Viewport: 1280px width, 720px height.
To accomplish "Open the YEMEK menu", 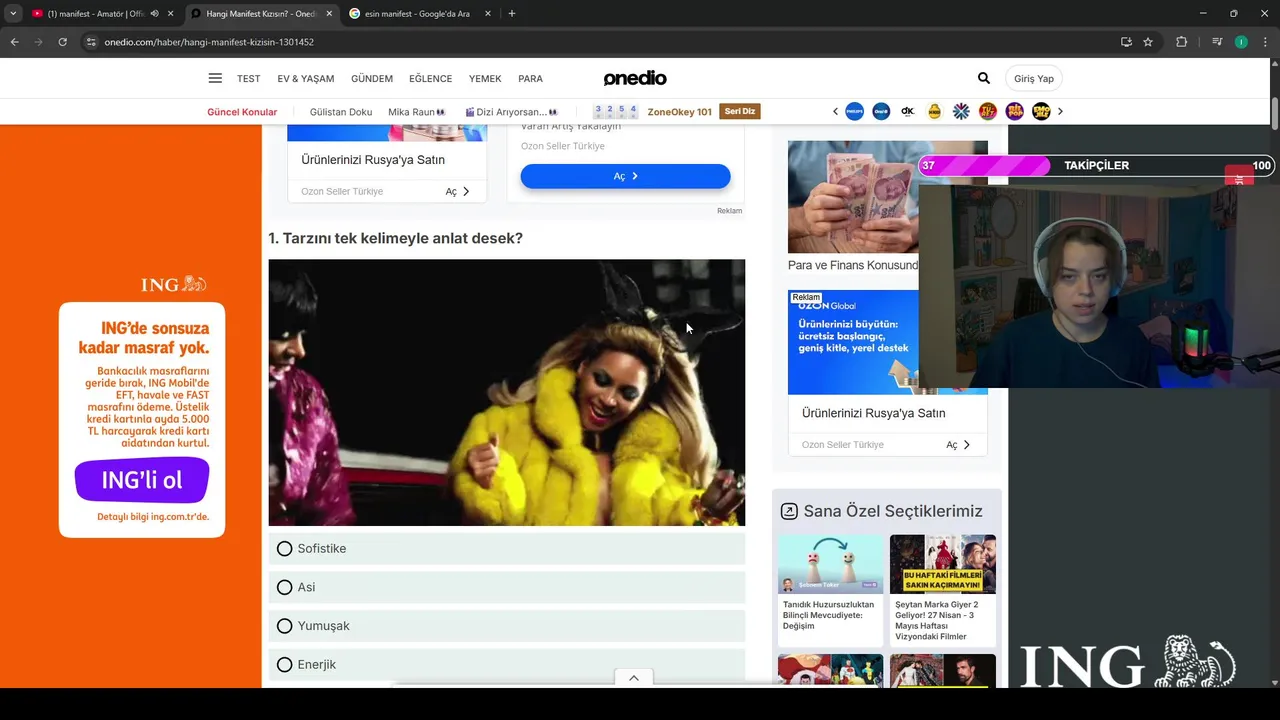I will 485,79.
